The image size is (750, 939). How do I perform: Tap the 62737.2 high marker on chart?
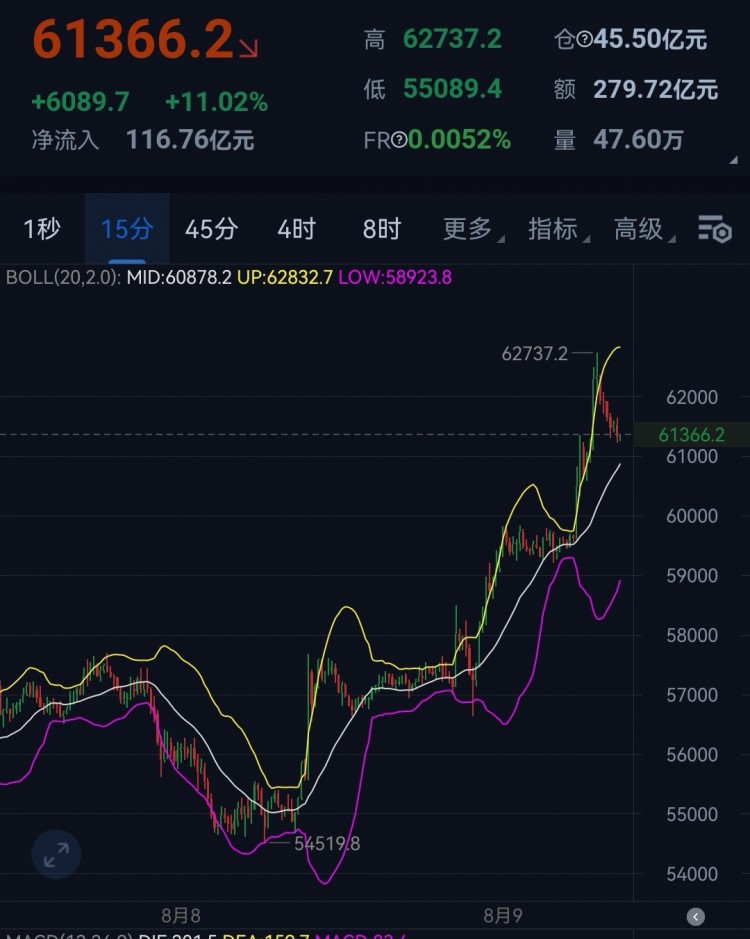click(534, 354)
